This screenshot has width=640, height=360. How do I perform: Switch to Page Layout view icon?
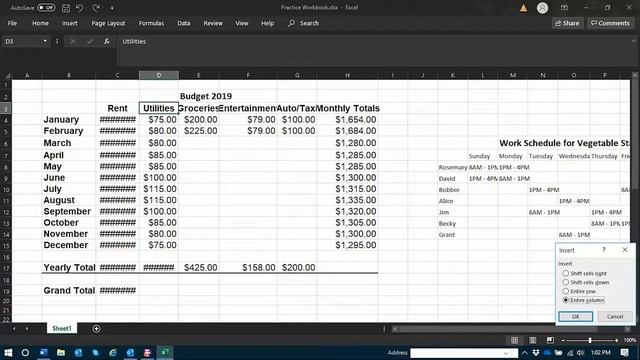click(x=533, y=340)
